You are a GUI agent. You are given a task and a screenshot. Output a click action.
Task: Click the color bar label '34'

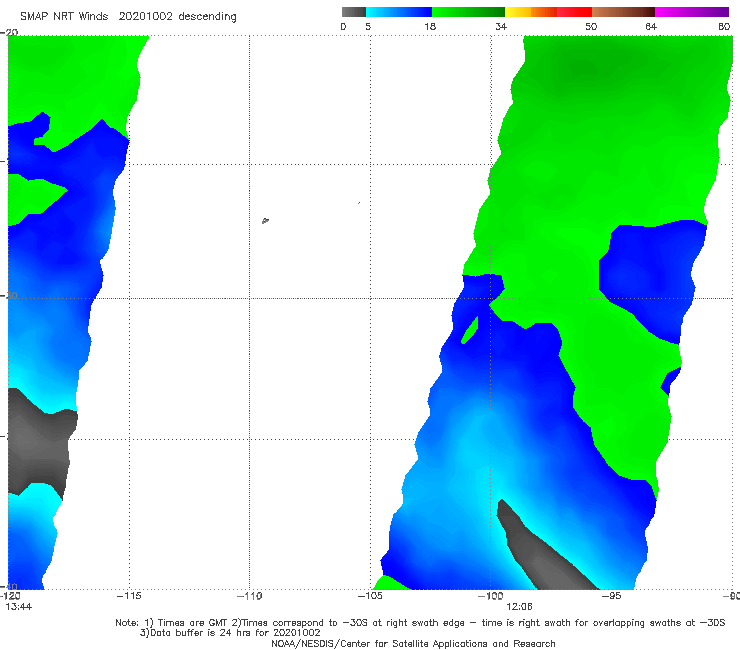point(501,26)
